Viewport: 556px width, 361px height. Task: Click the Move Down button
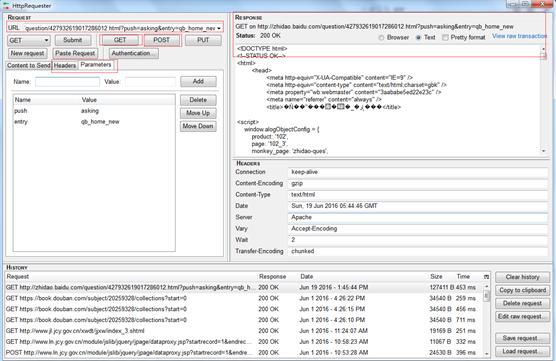(x=198, y=126)
